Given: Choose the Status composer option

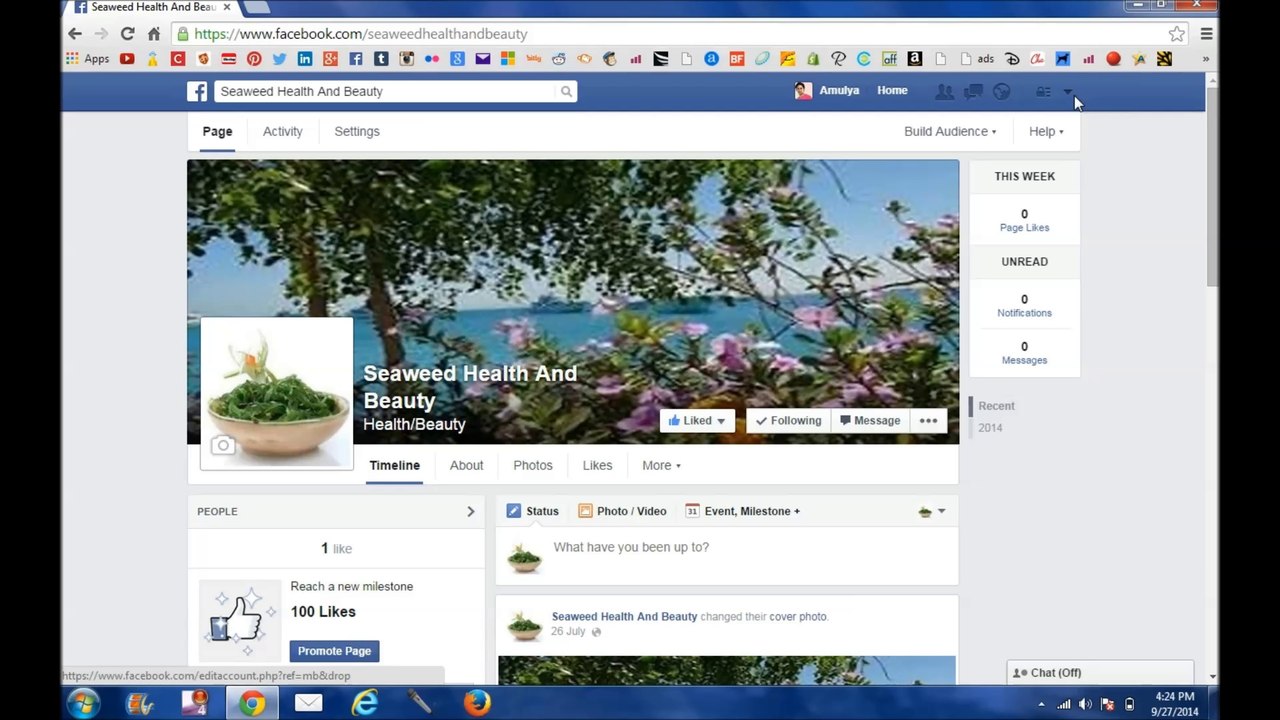Looking at the screenshot, I should click(533, 511).
